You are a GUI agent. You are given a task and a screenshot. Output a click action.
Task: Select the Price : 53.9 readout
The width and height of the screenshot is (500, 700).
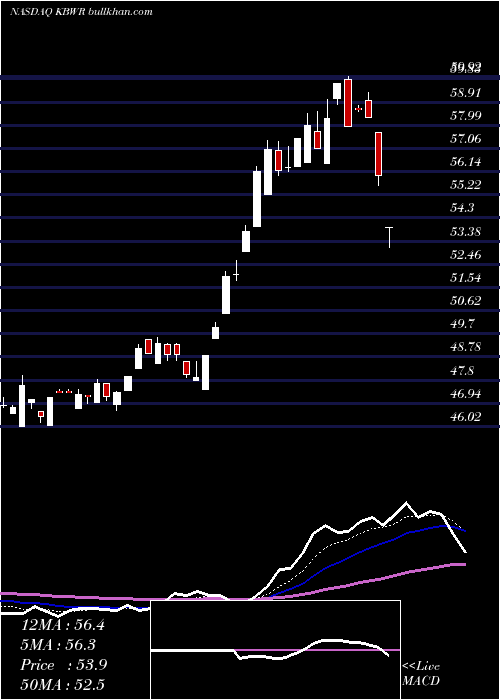63,665
